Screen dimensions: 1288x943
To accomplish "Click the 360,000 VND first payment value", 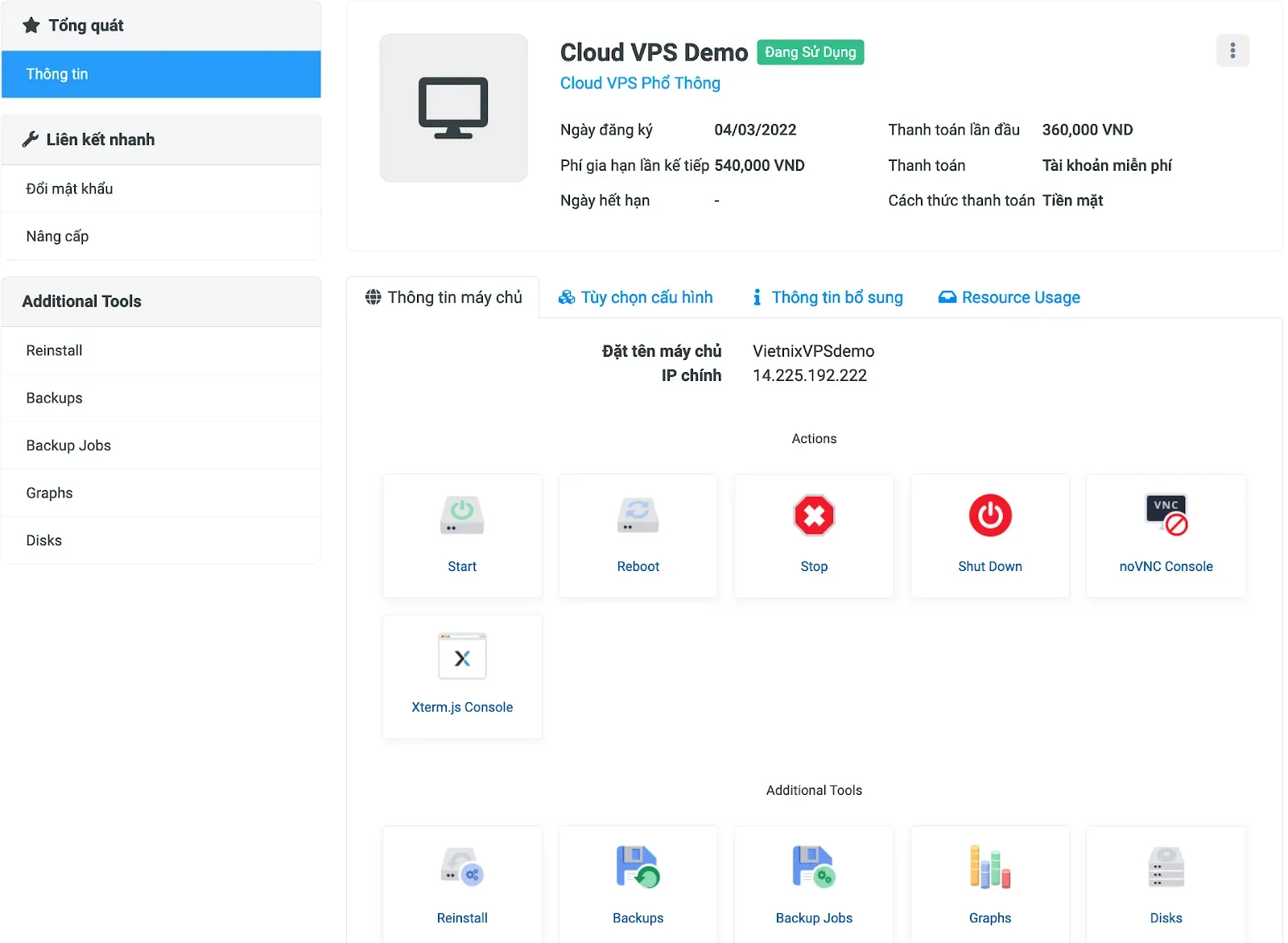I will [x=1088, y=130].
